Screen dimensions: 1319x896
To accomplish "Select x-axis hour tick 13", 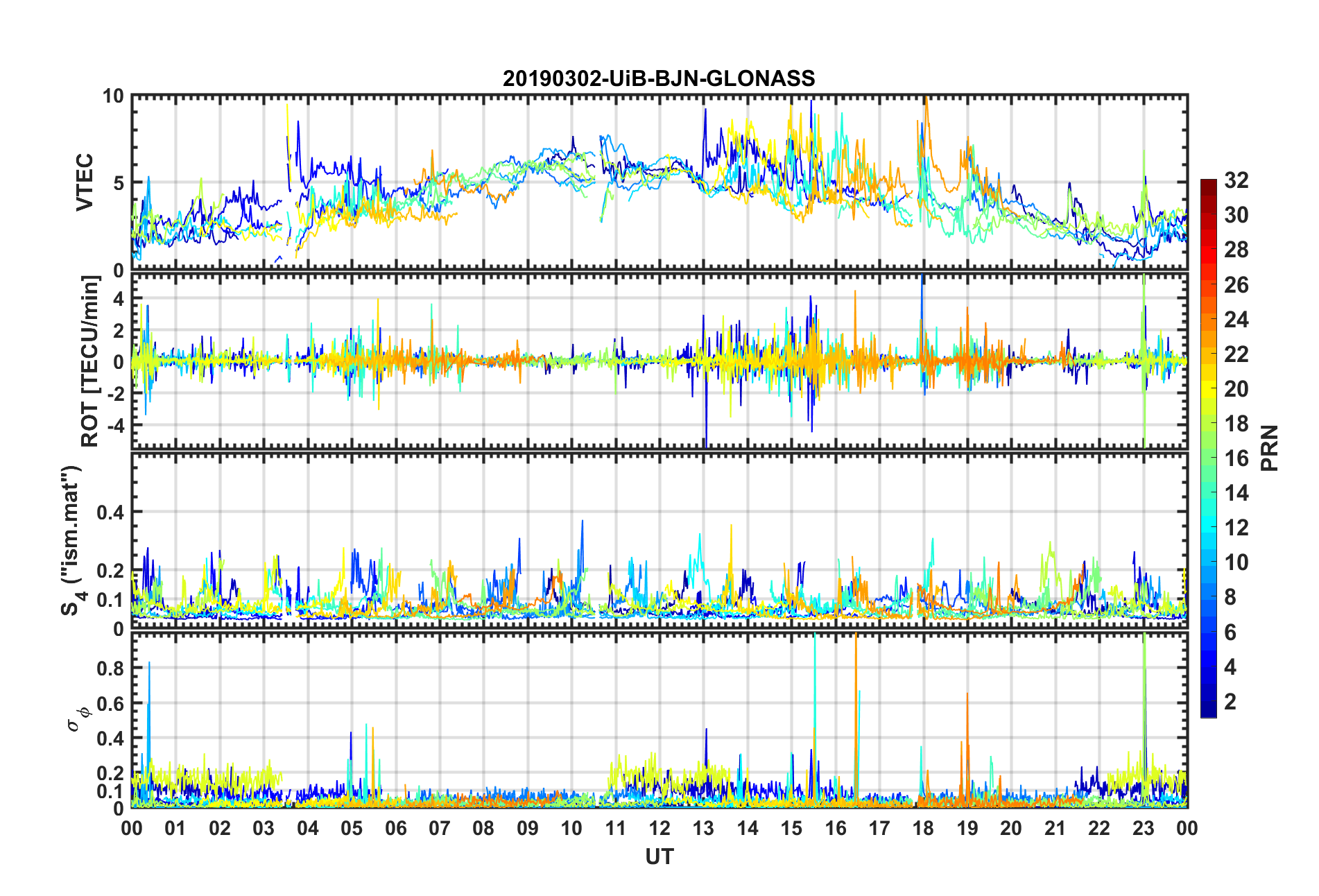I will point(703,828).
